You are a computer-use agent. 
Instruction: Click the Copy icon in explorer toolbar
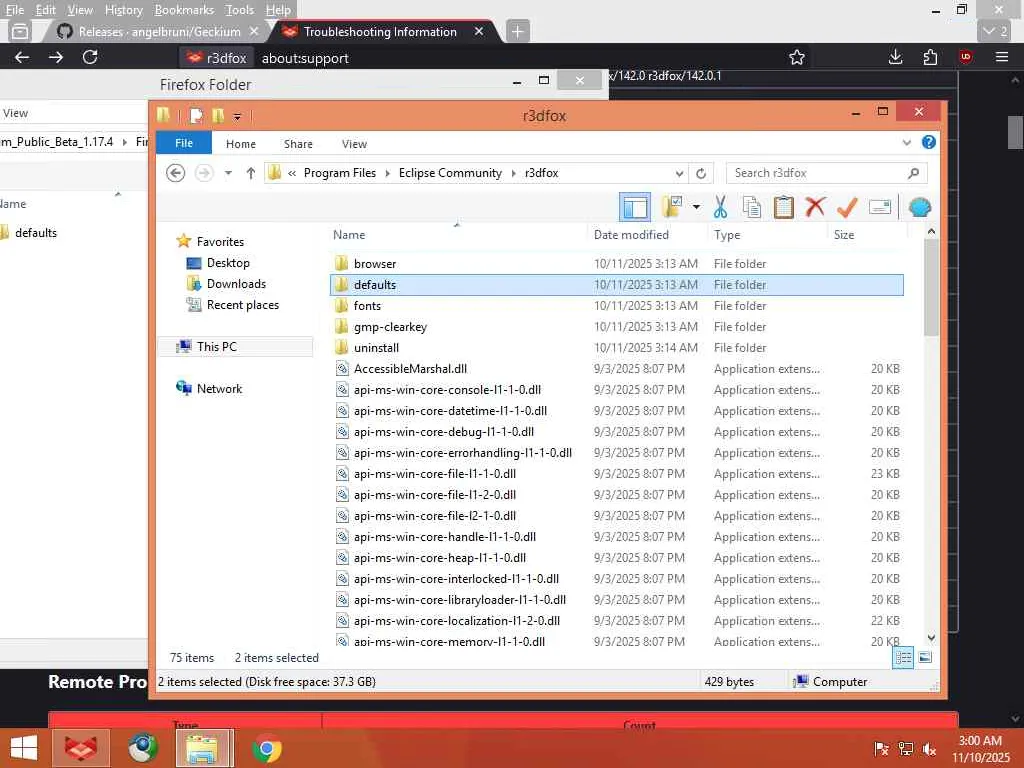tap(752, 207)
